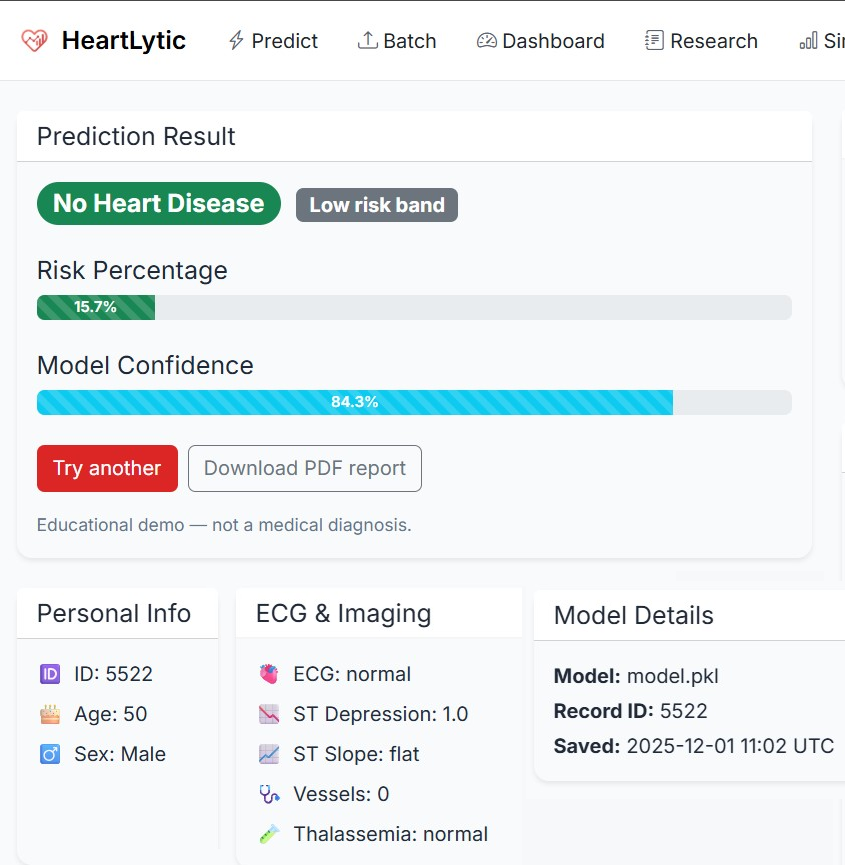The height and width of the screenshot is (865, 845).
Task: Click the HeartLytic heart logo
Action: tap(35, 40)
